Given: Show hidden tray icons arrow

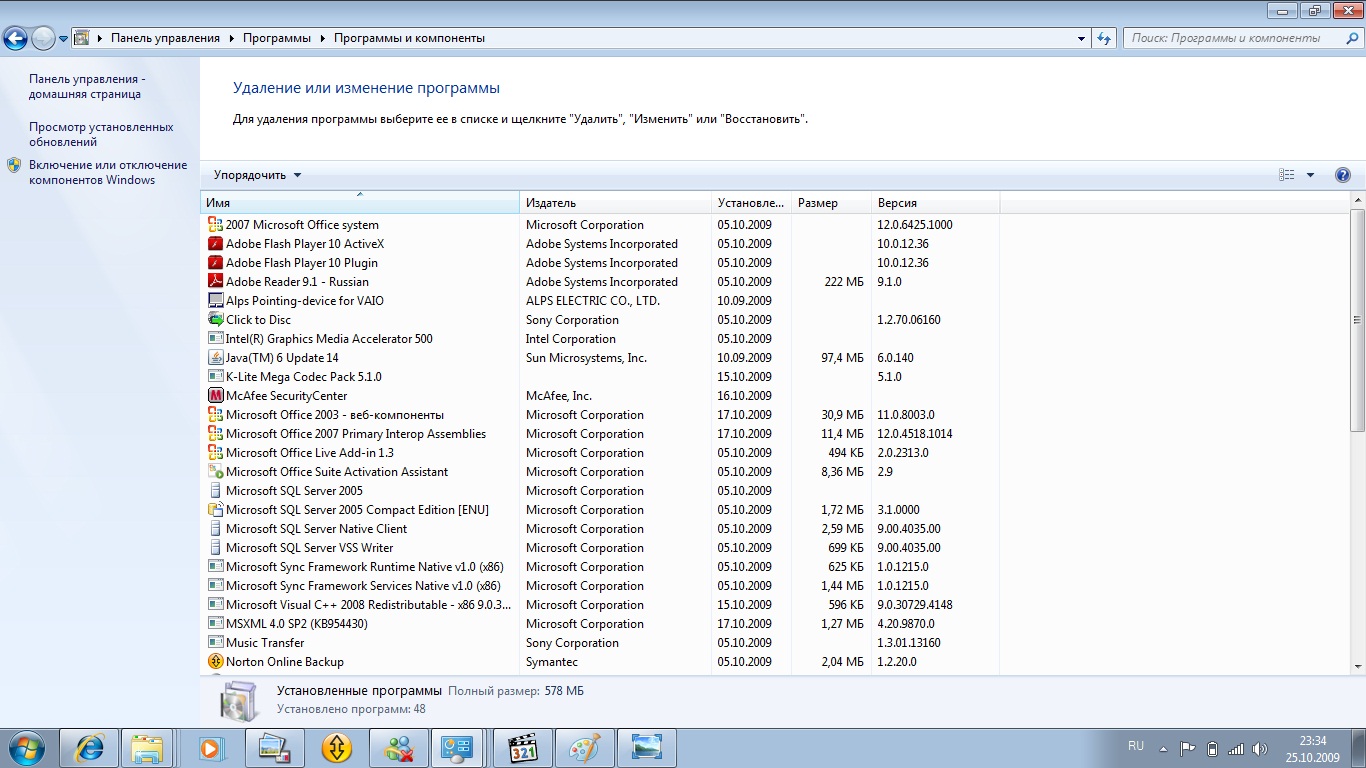Looking at the screenshot, I should [x=1163, y=748].
